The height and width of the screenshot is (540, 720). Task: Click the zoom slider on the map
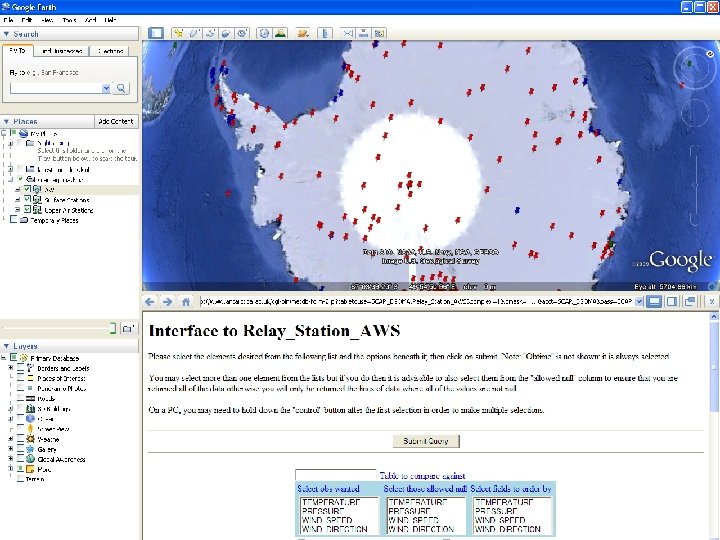click(695, 185)
